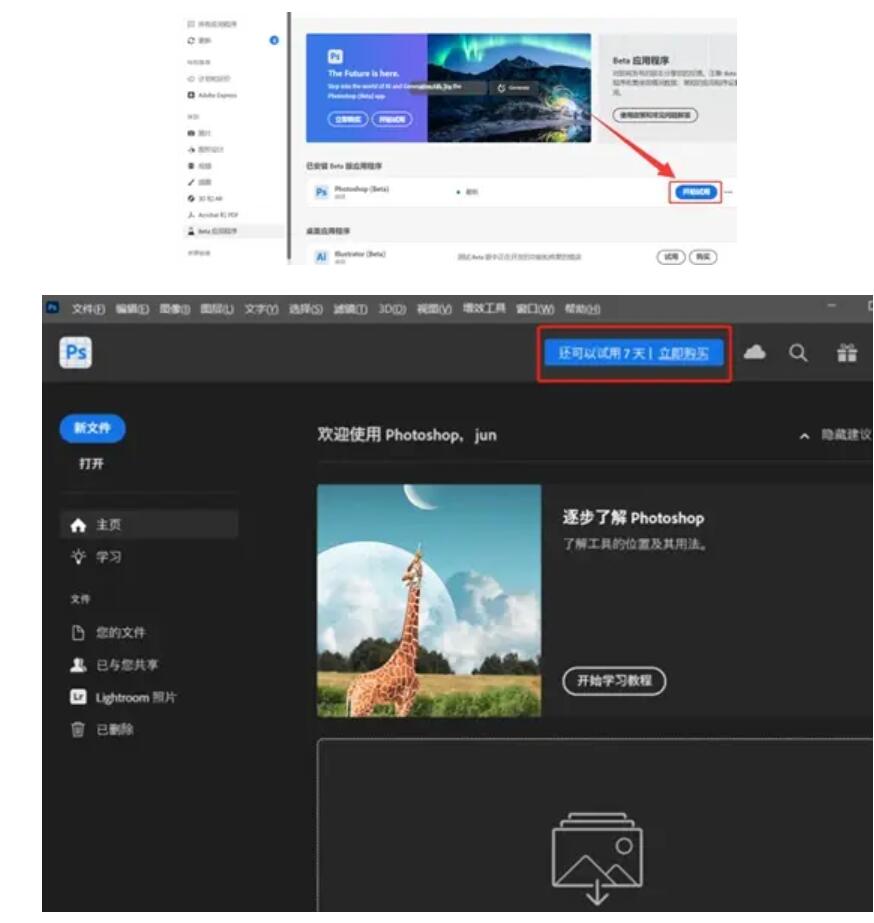Click the 逐步了解 Photoshop title

pyautogui.click(x=633, y=518)
